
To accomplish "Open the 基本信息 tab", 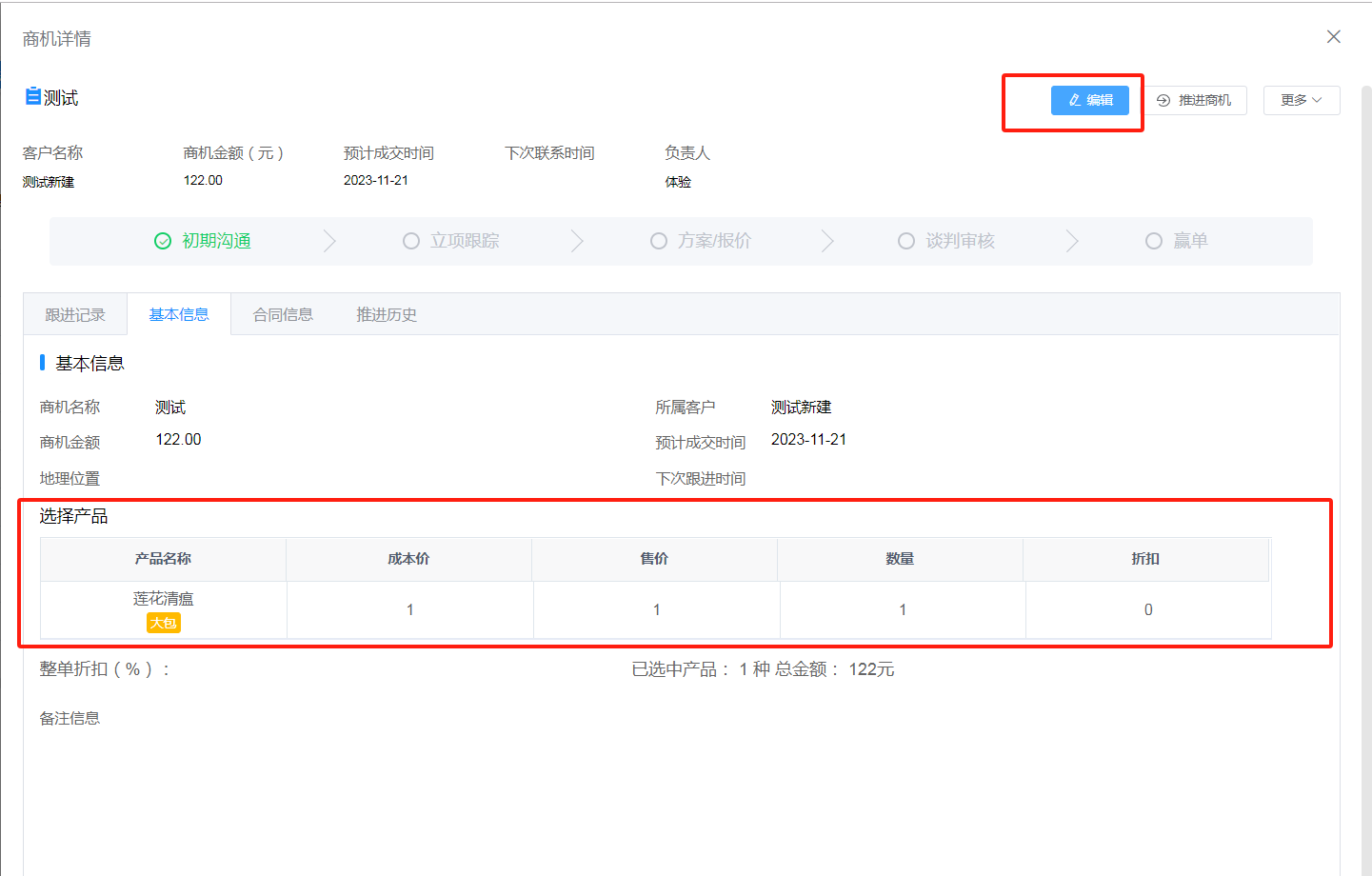I will 179,315.
